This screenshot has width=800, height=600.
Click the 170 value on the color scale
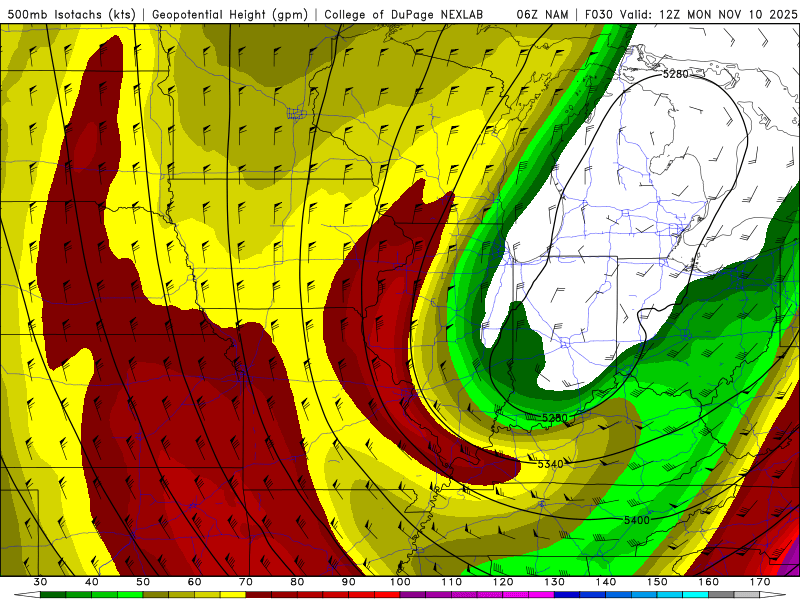(760, 582)
